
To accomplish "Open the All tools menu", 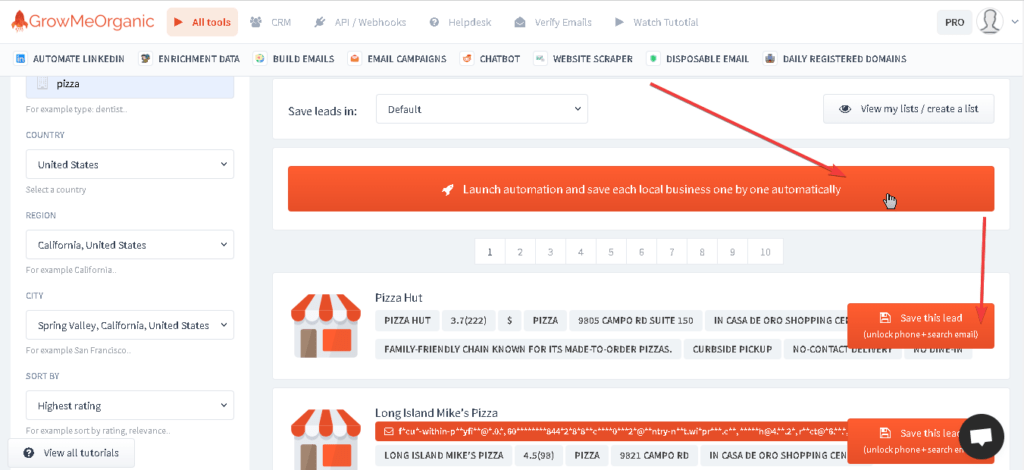I will 202,22.
